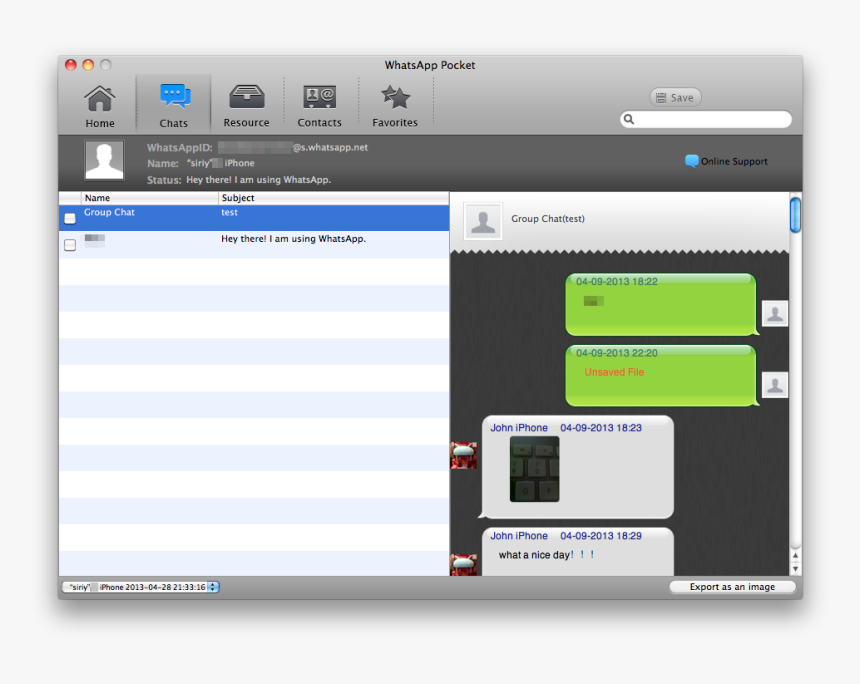
Task: Check the second contact's checkbox
Action: click(x=69, y=244)
